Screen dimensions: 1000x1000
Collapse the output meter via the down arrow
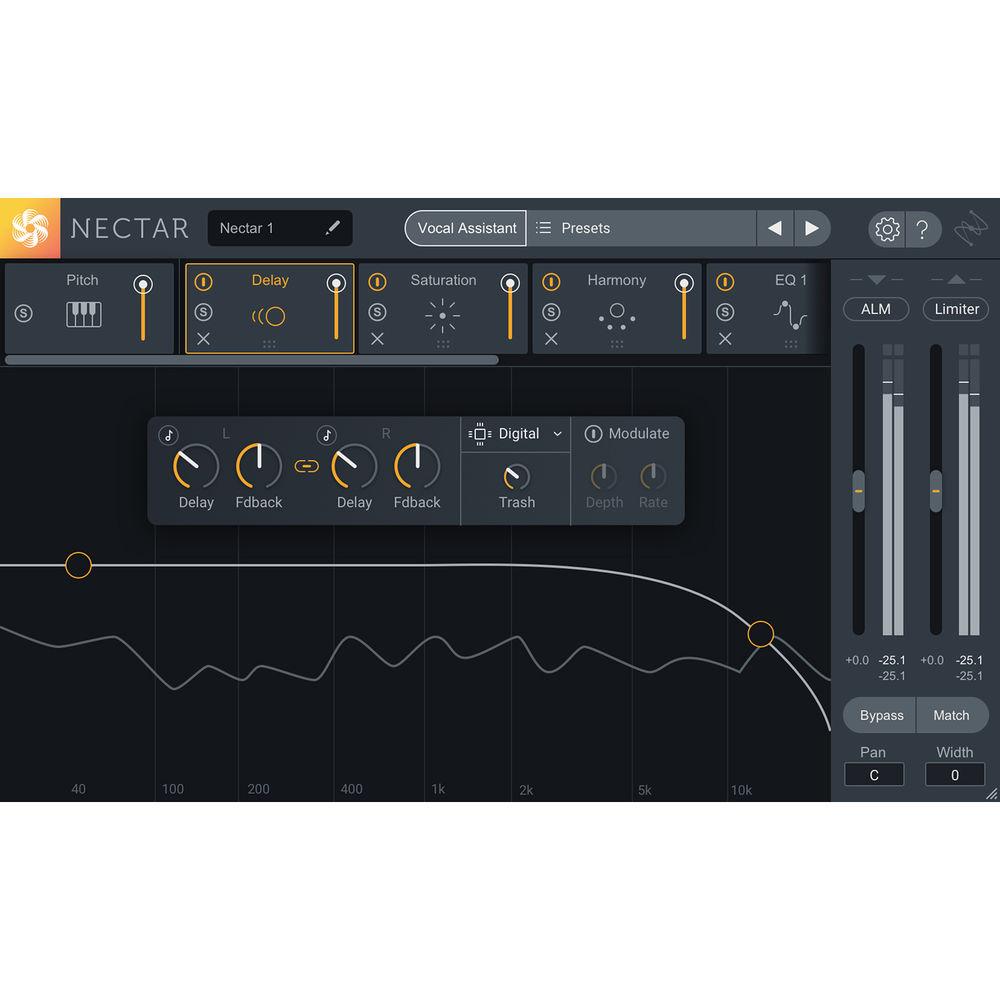(x=875, y=281)
